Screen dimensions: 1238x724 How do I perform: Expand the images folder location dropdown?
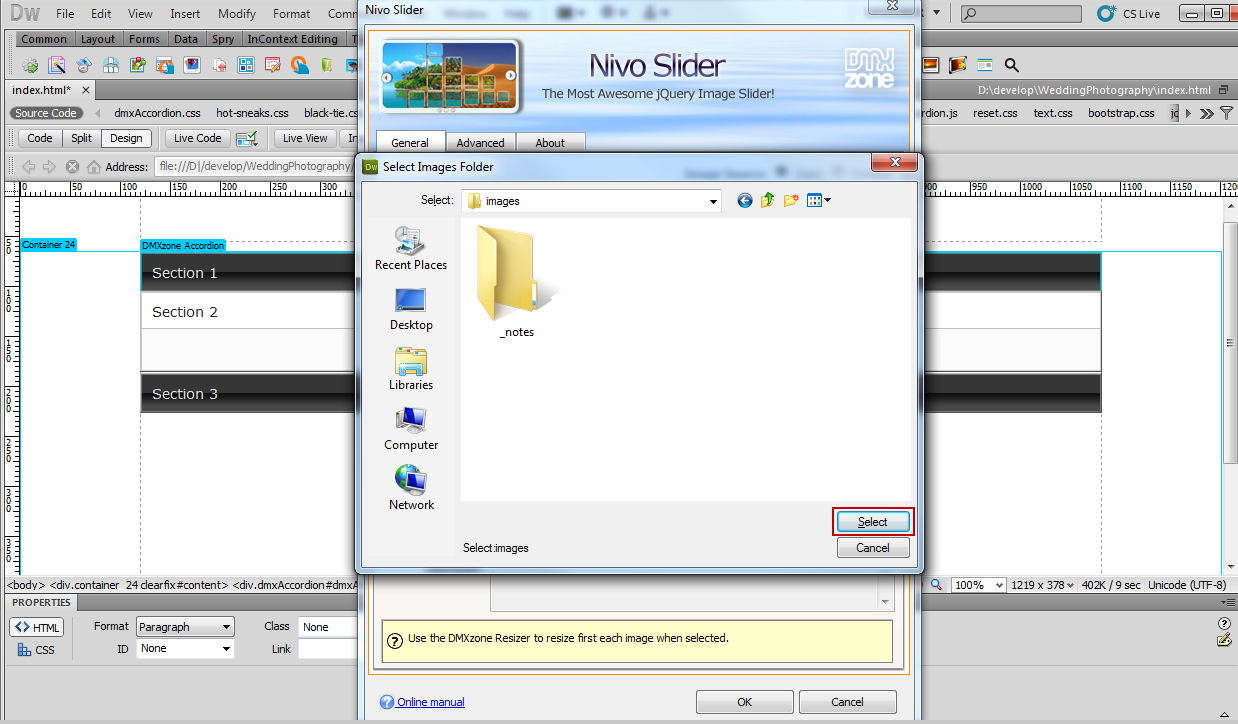tap(713, 201)
